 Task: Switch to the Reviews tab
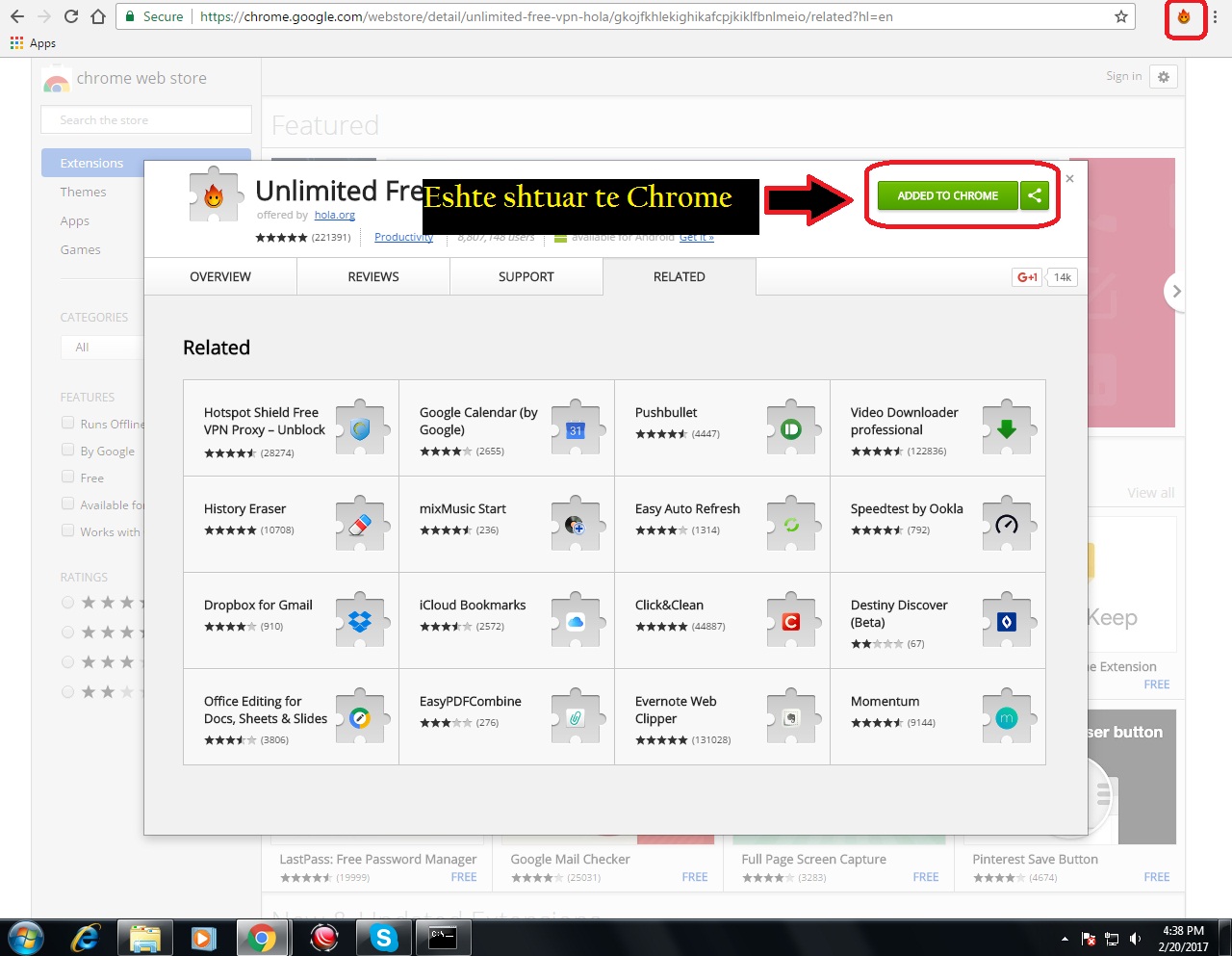coord(373,276)
